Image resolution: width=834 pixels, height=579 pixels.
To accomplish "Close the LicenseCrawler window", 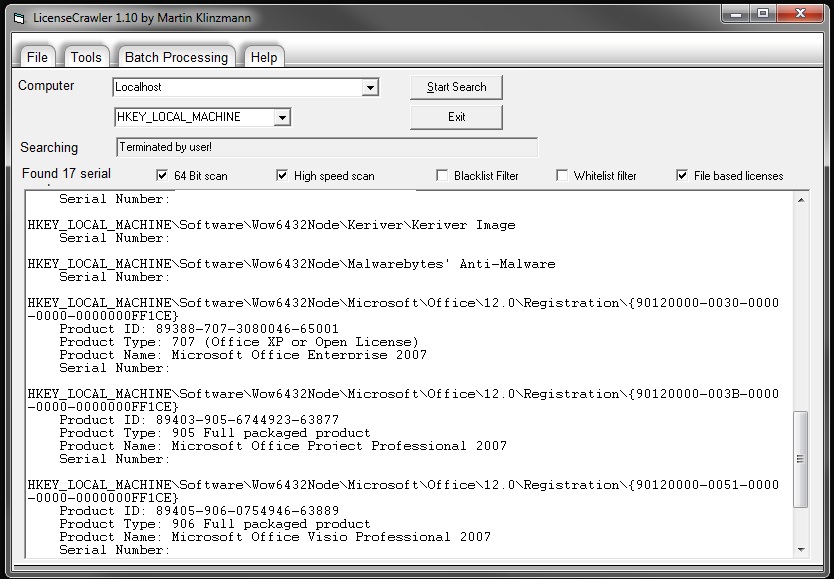I will click(800, 14).
